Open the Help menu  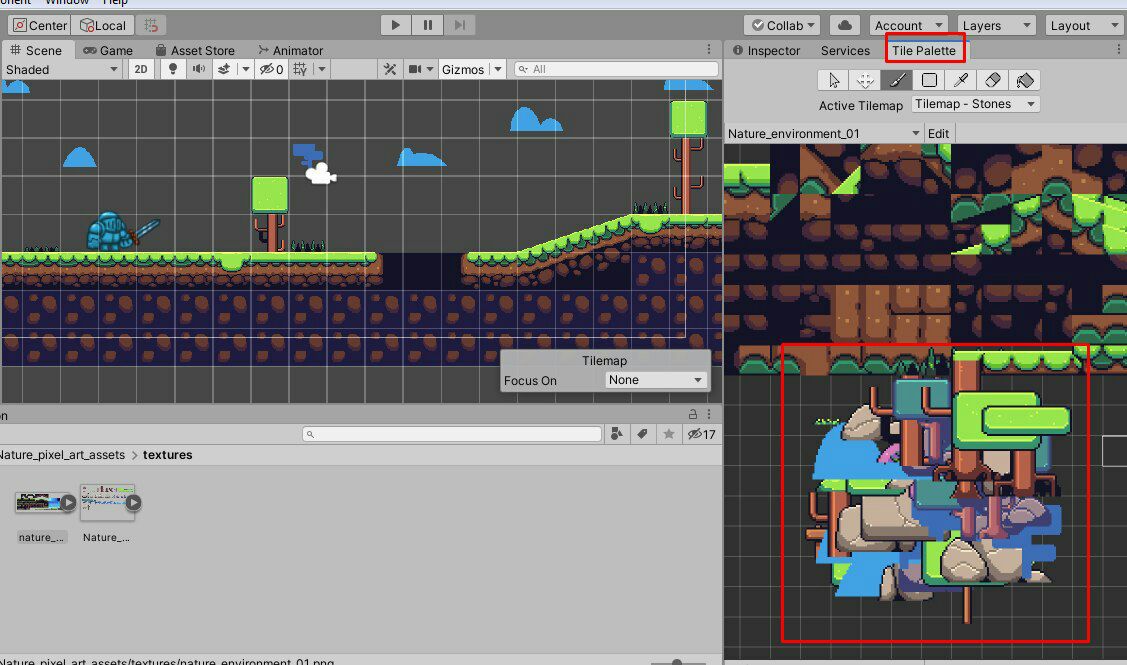[115, 2]
